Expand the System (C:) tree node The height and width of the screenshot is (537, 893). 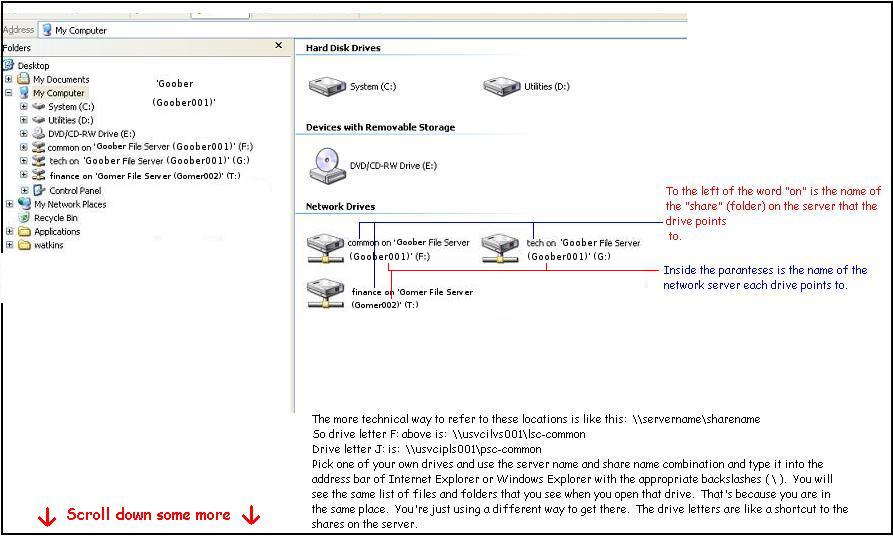click(x=24, y=106)
